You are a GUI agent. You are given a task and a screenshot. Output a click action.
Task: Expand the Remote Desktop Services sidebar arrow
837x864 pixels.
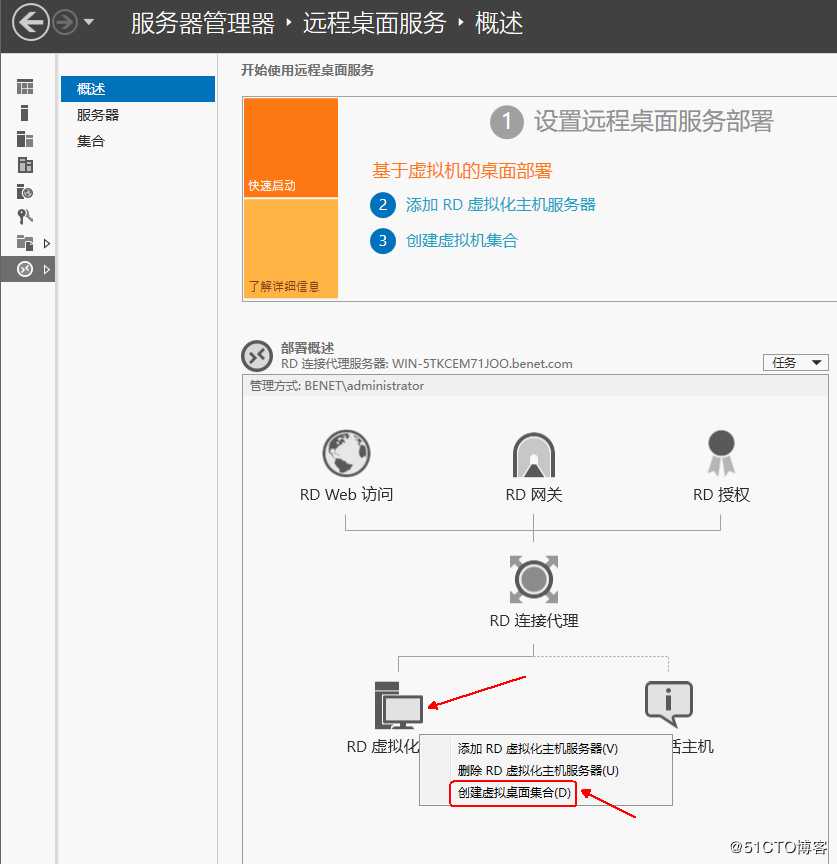click(x=47, y=269)
